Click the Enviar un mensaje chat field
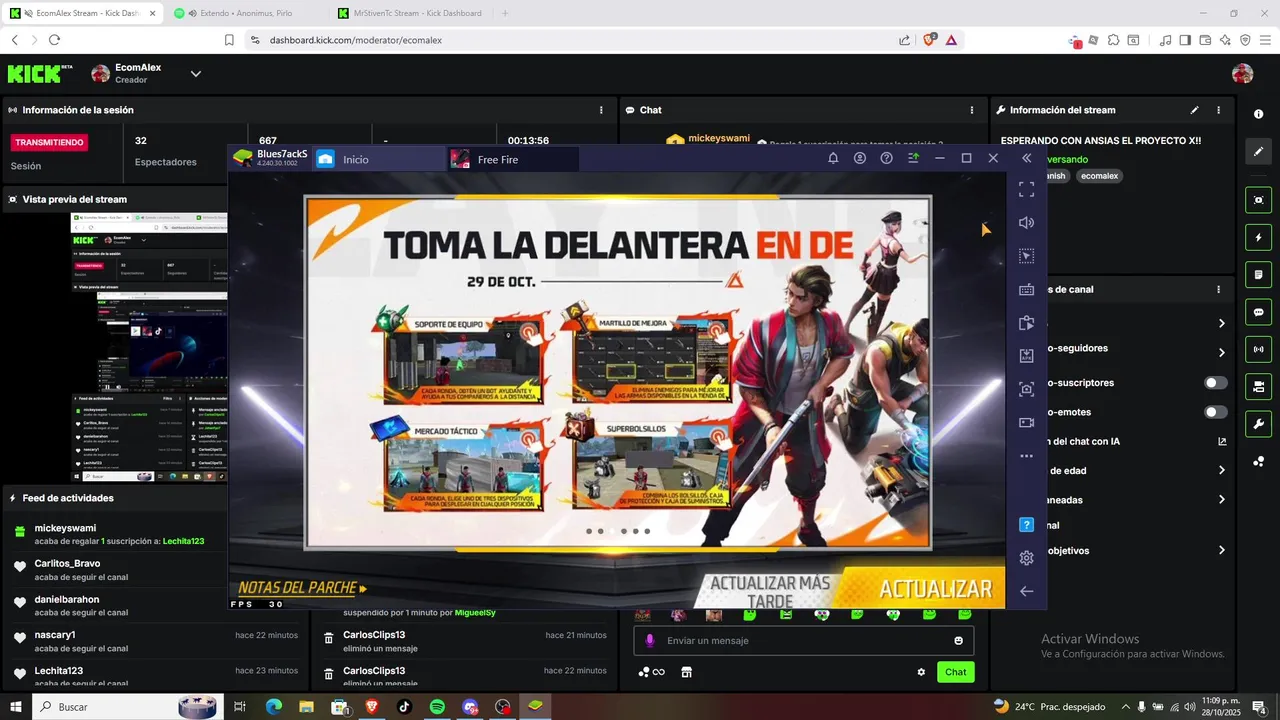This screenshot has width=1280, height=720. click(804, 640)
